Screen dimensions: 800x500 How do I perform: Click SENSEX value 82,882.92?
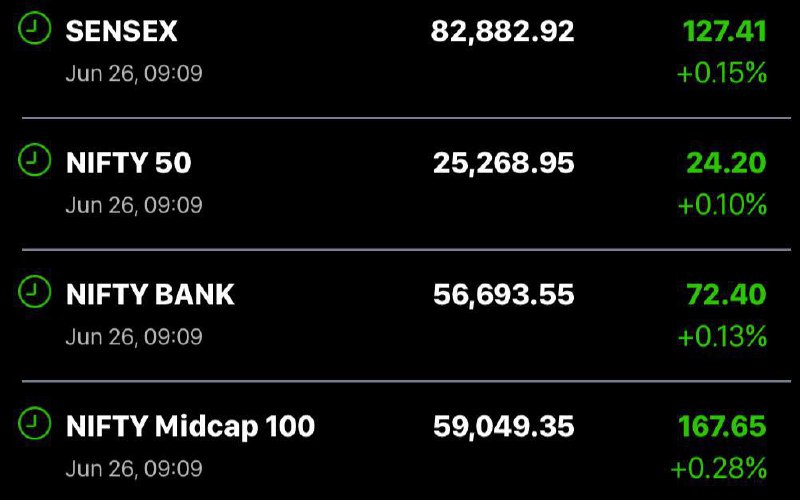pyautogui.click(x=503, y=32)
